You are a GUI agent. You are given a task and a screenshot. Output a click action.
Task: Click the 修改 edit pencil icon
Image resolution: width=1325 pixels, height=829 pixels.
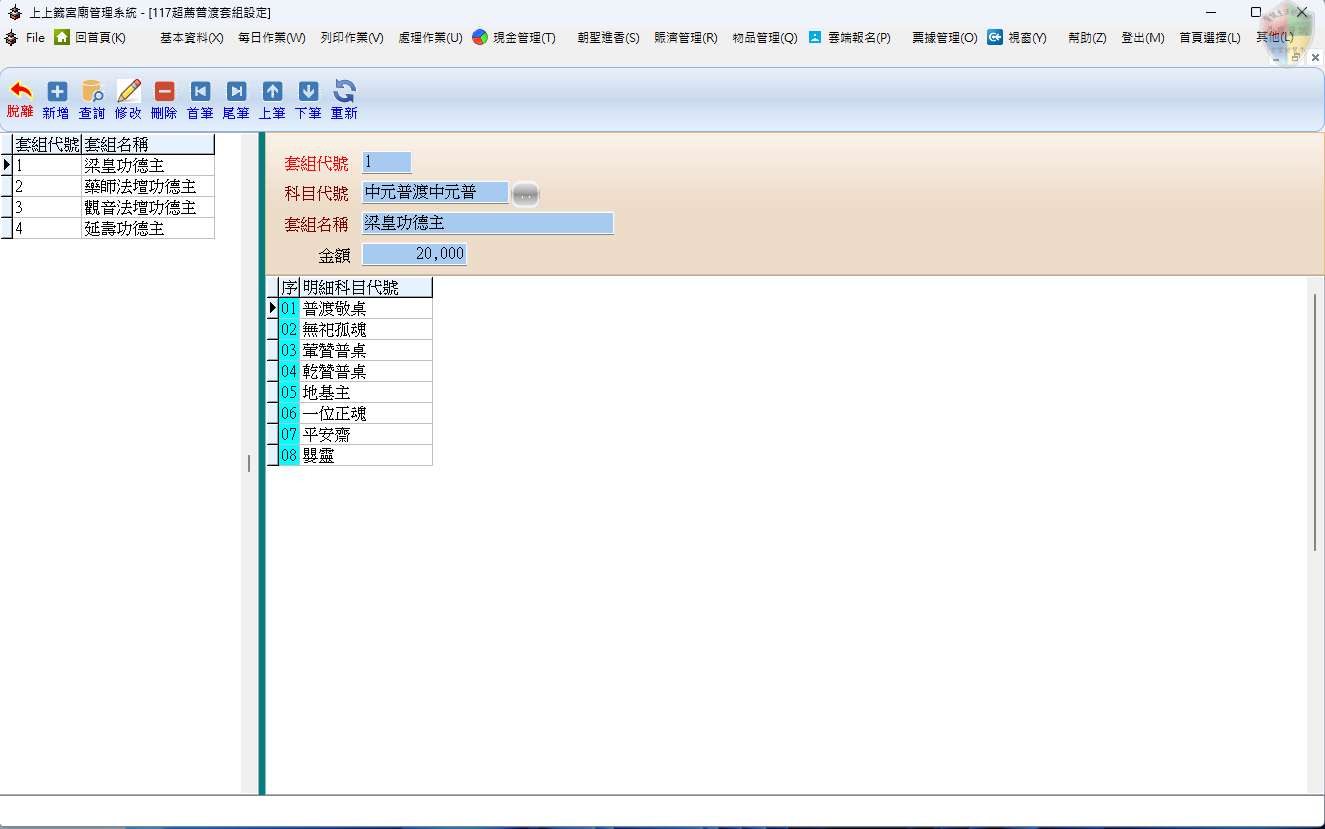coord(128,92)
